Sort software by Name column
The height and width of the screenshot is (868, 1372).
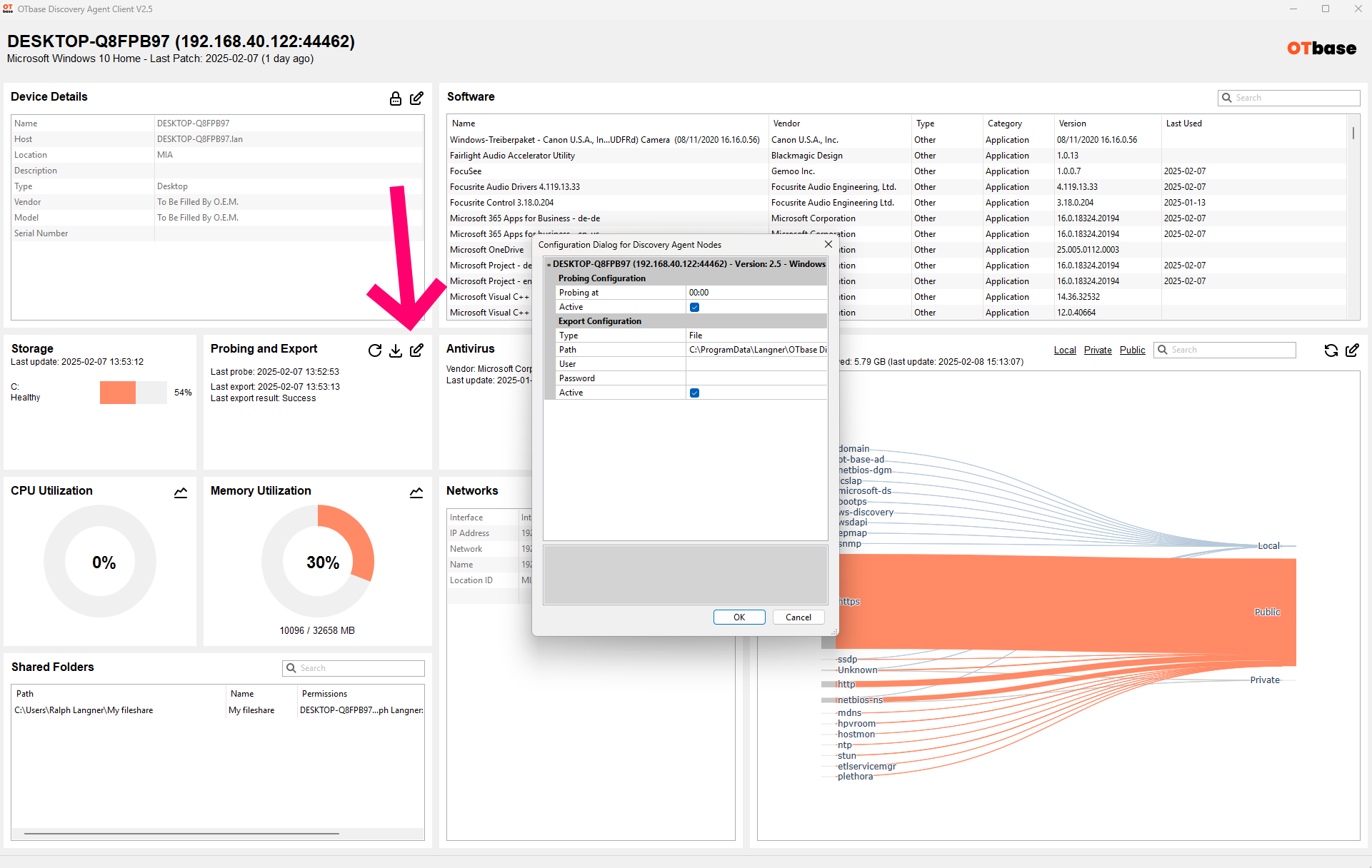click(464, 123)
